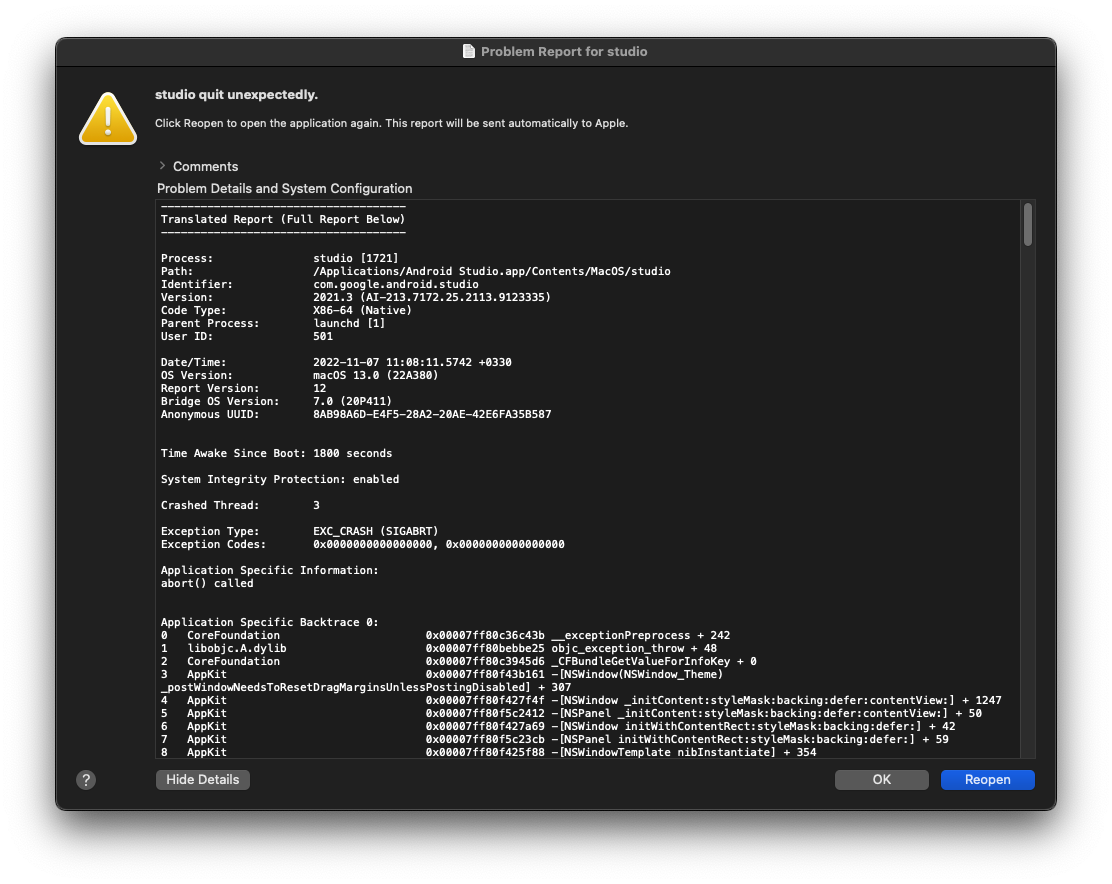Click frame 7 'NSPanel initWithContentRect' line
The image size is (1112, 884).
(x=555, y=739)
